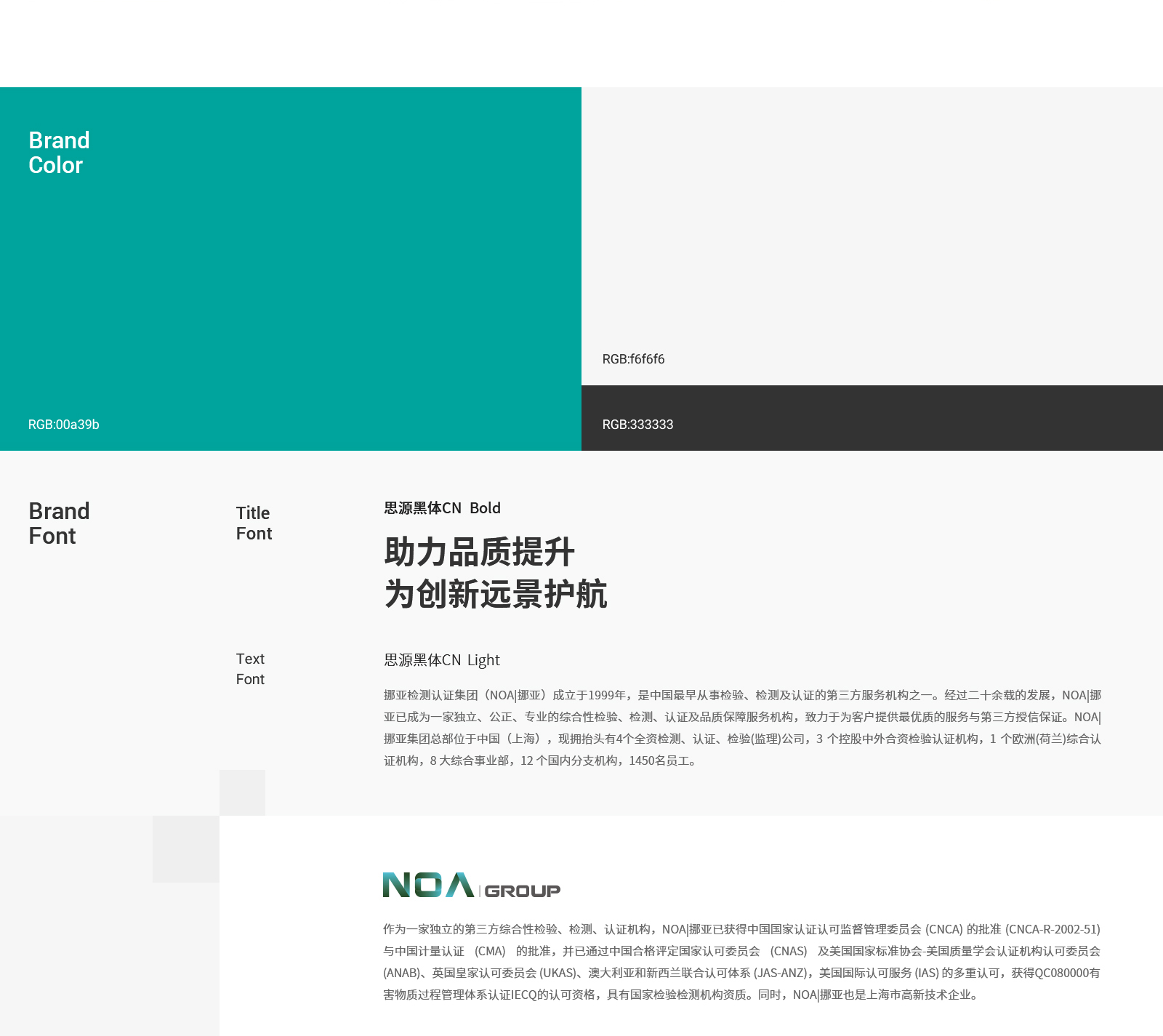Click the 思源黑体CN Light font name
The width and height of the screenshot is (1163, 1036).
click(x=442, y=660)
